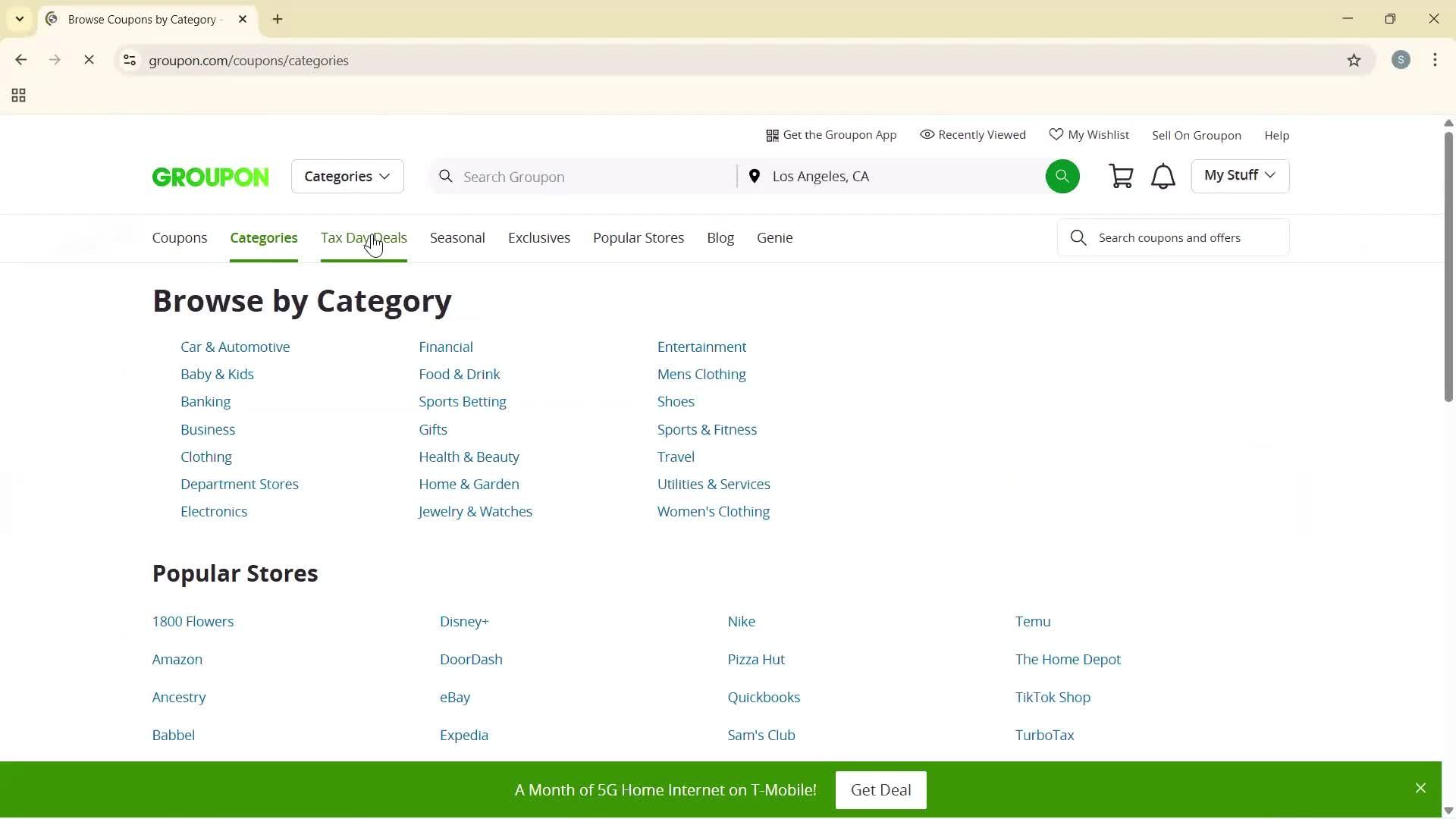Reload the page
The height and width of the screenshot is (819, 1456).
(x=89, y=60)
